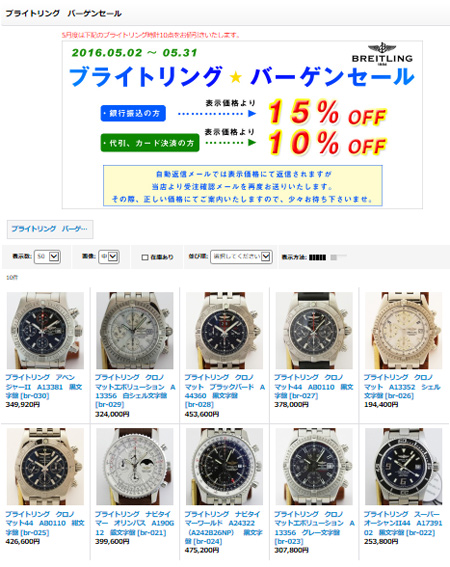Open the Chronomat 44 br-025 product link
The image size is (450, 567).
pos(45,523)
